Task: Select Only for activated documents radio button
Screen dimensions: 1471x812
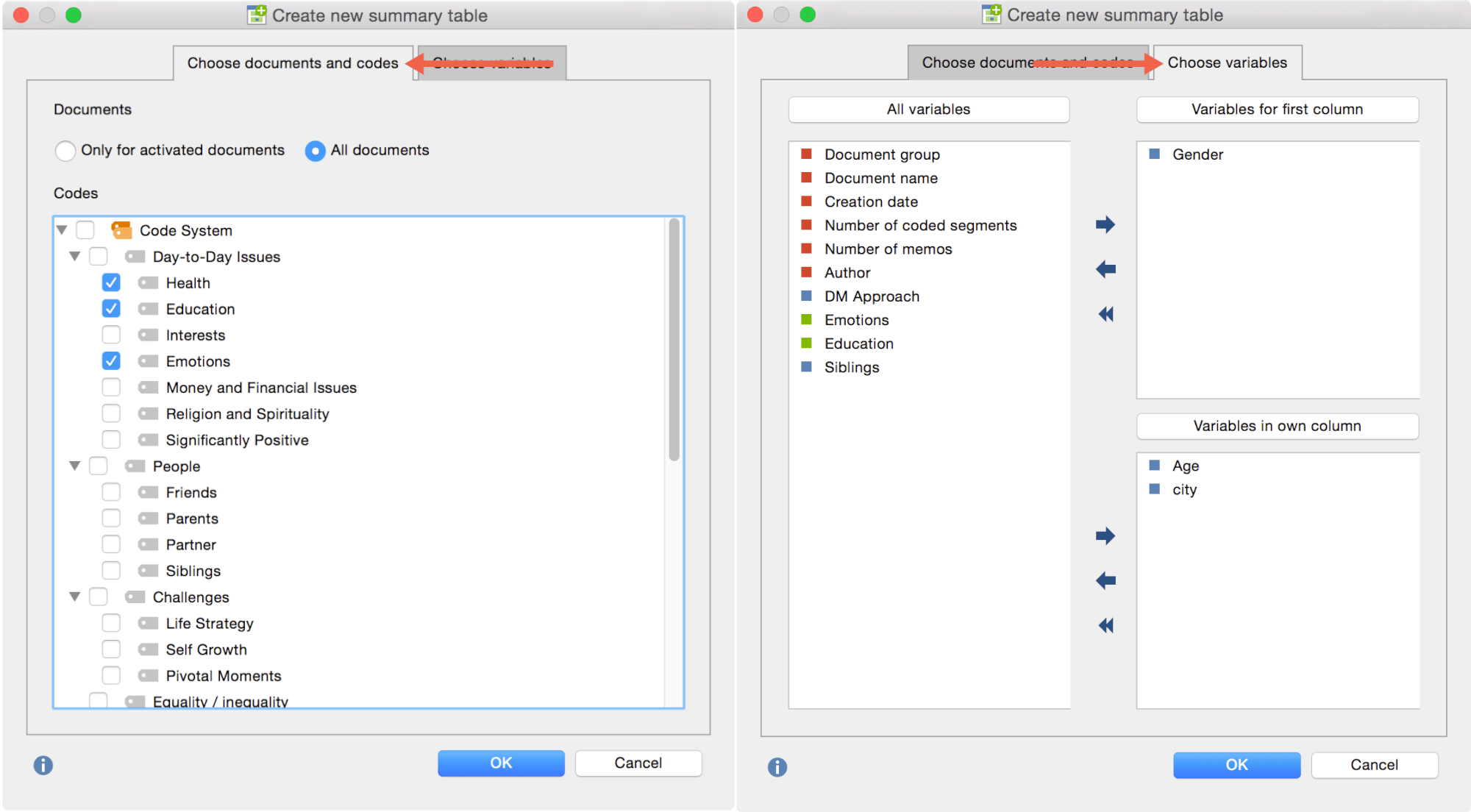Action: 65,151
